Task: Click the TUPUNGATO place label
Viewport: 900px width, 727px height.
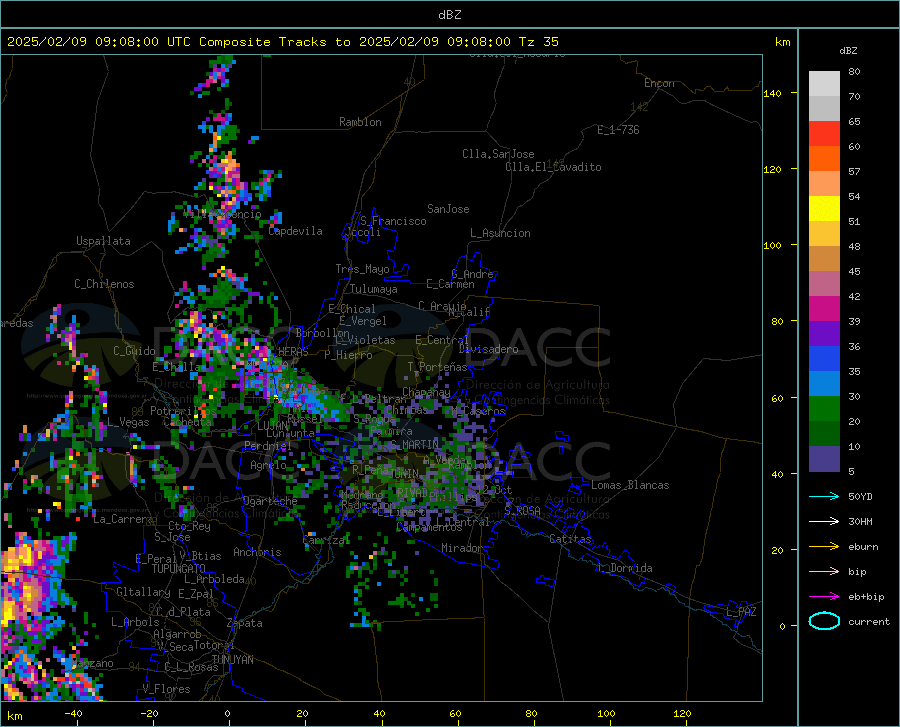Action: (179, 569)
